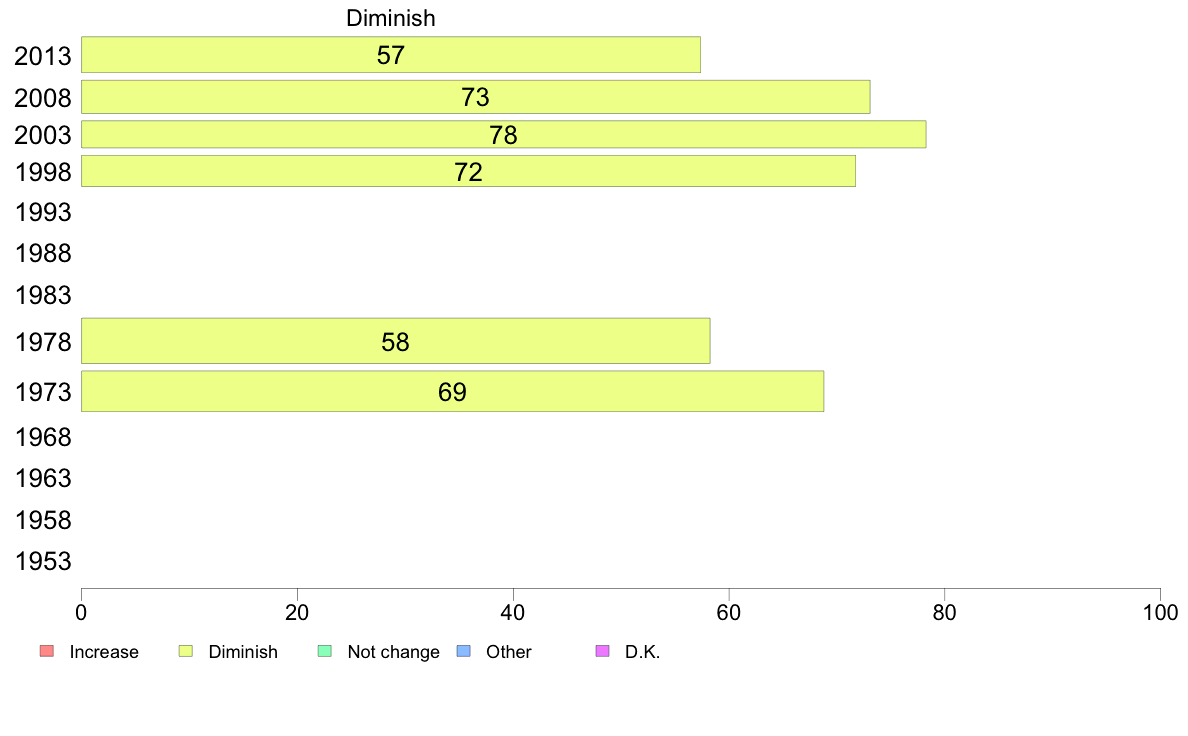Click the 1953 year axis label
This screenshot has width=1188, height=736.
pyautogui.click(x=43, y=562)
